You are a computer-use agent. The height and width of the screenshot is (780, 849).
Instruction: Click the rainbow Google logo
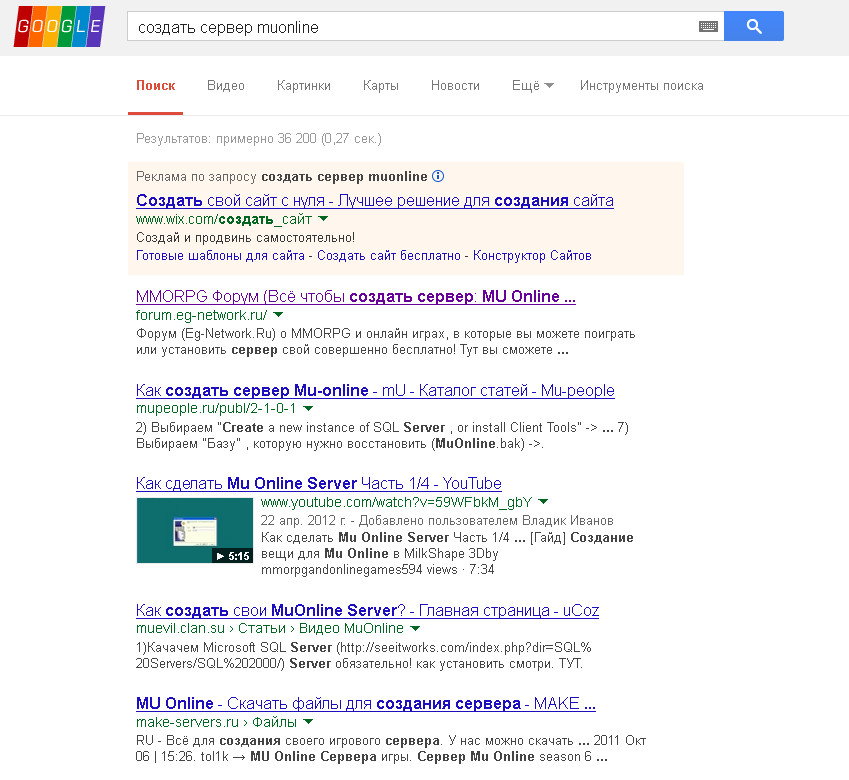click(59, 27)
